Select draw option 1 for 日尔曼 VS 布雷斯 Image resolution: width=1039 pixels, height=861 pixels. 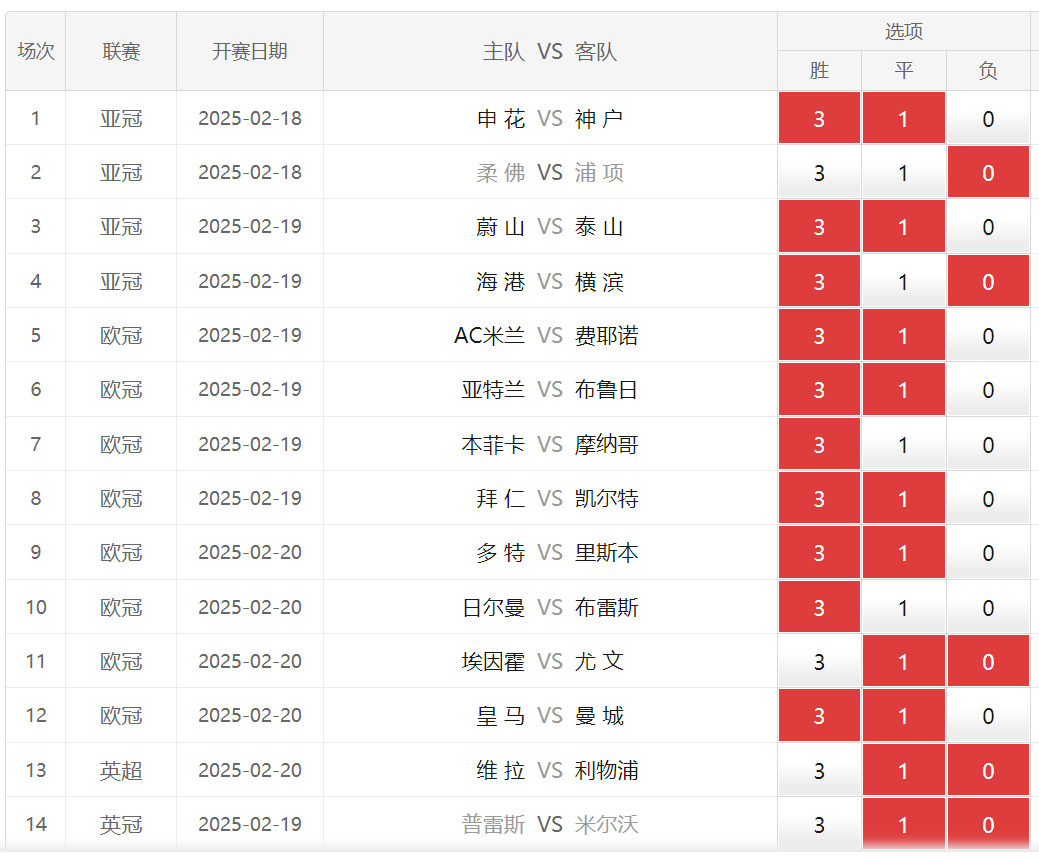point(903,607)
